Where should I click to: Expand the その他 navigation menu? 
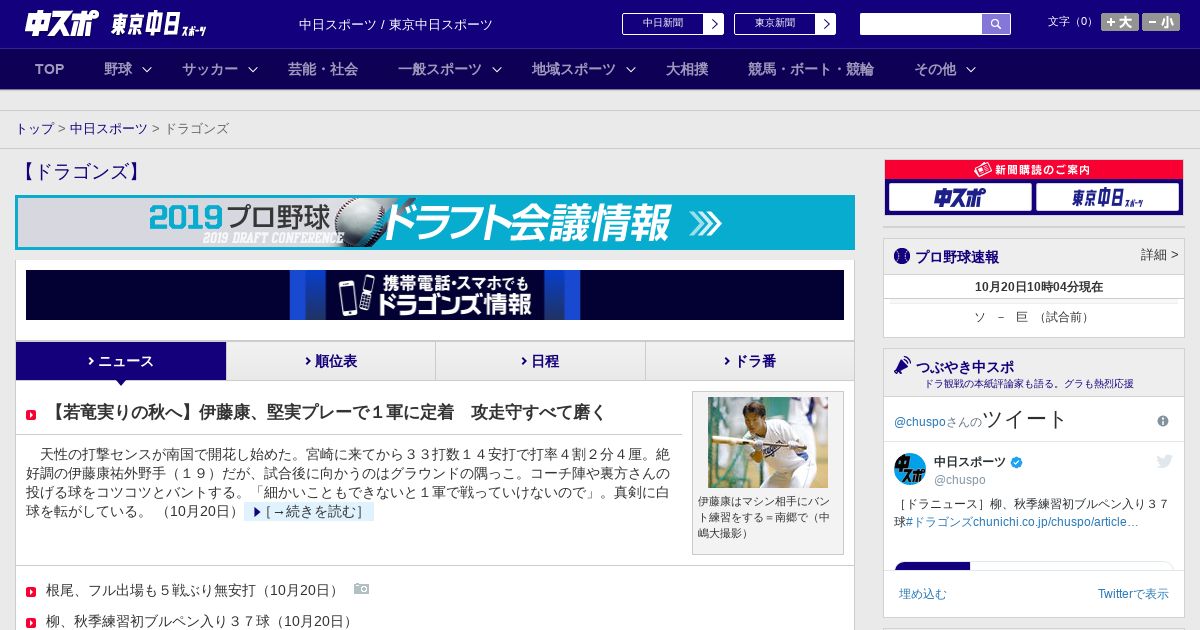945,69
